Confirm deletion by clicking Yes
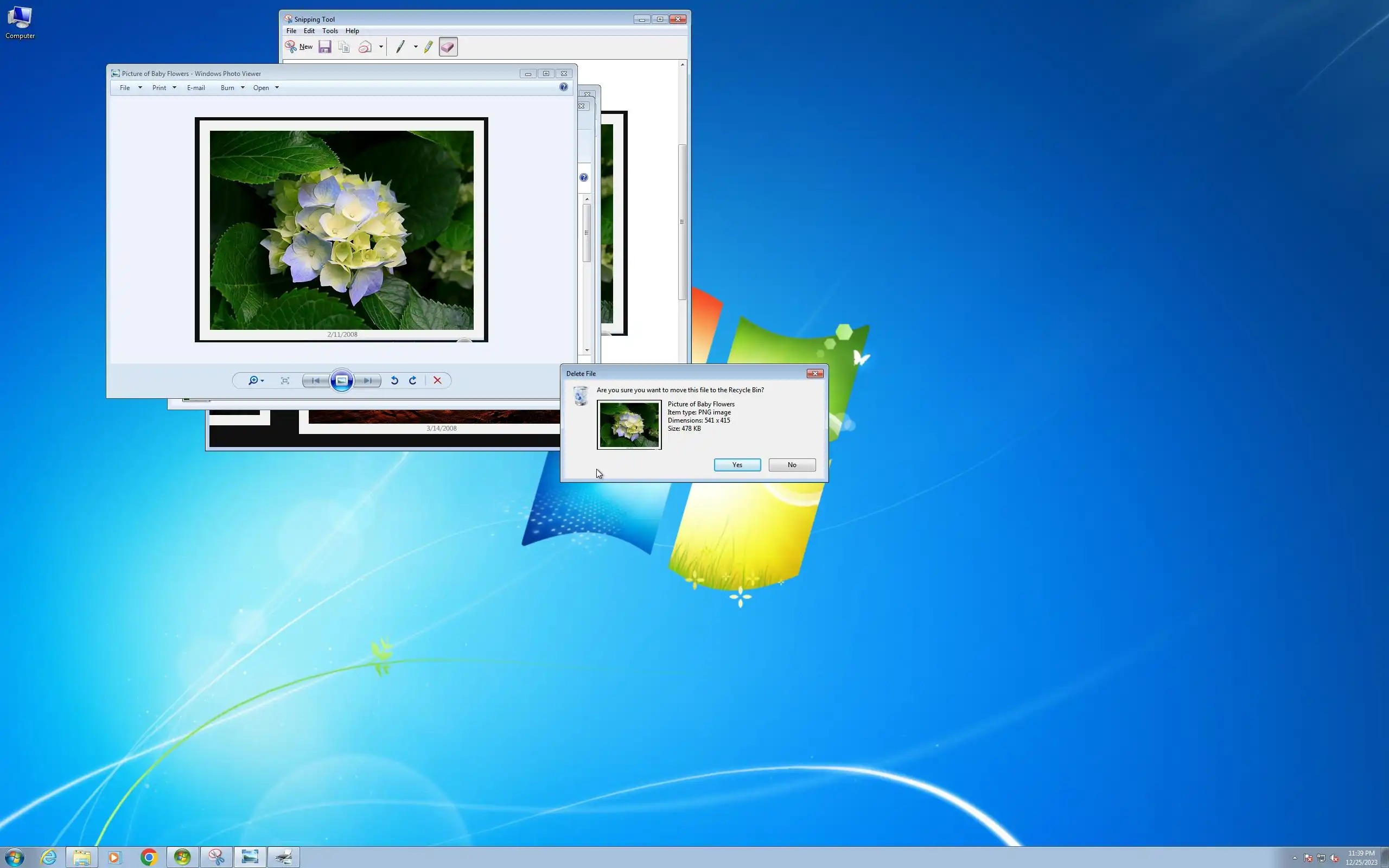The image size is (1389, 868). pyautogui.click(x=737, y=465)
